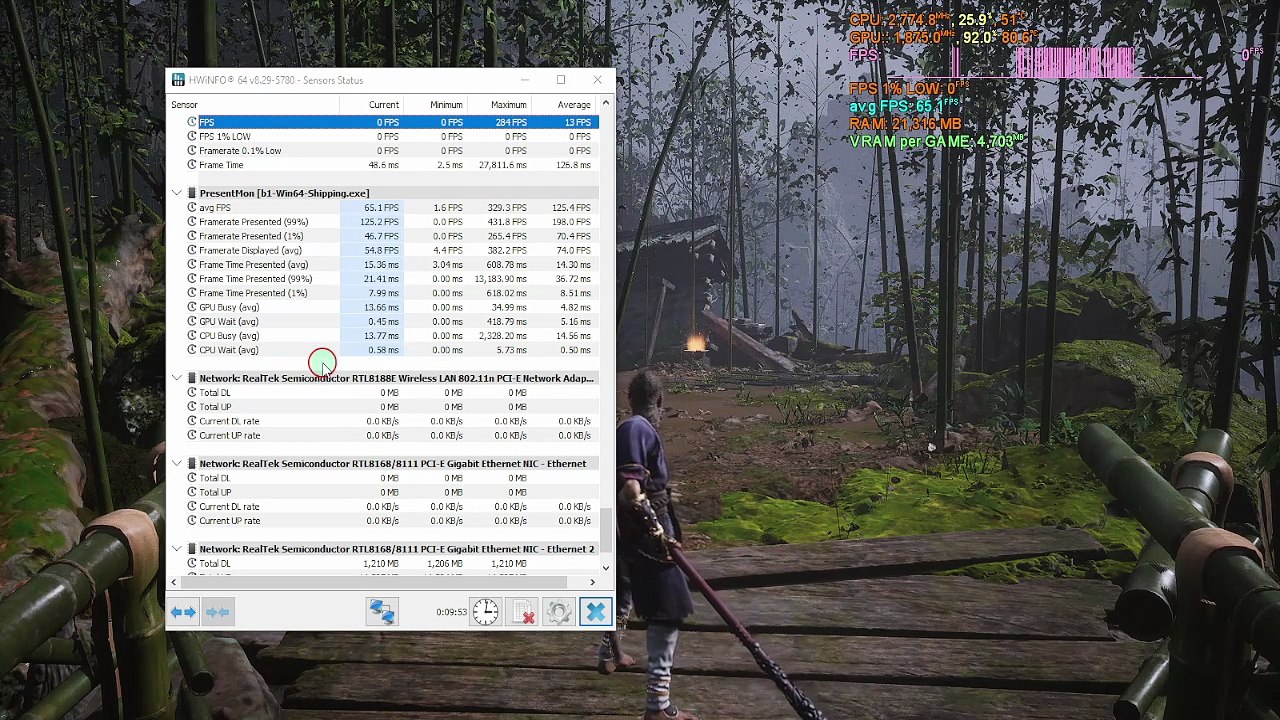Select the CPU Wait (avg) row

[391, 350]
